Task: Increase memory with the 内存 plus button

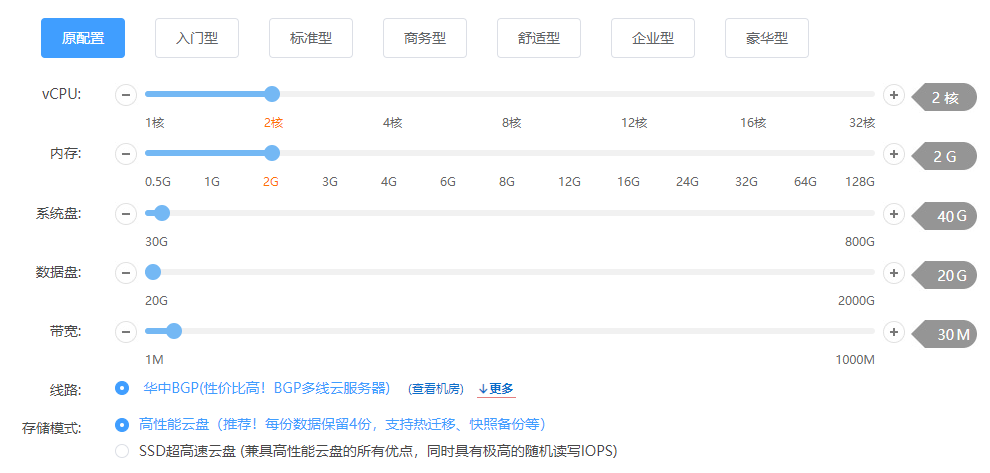Action: (894, 154)
